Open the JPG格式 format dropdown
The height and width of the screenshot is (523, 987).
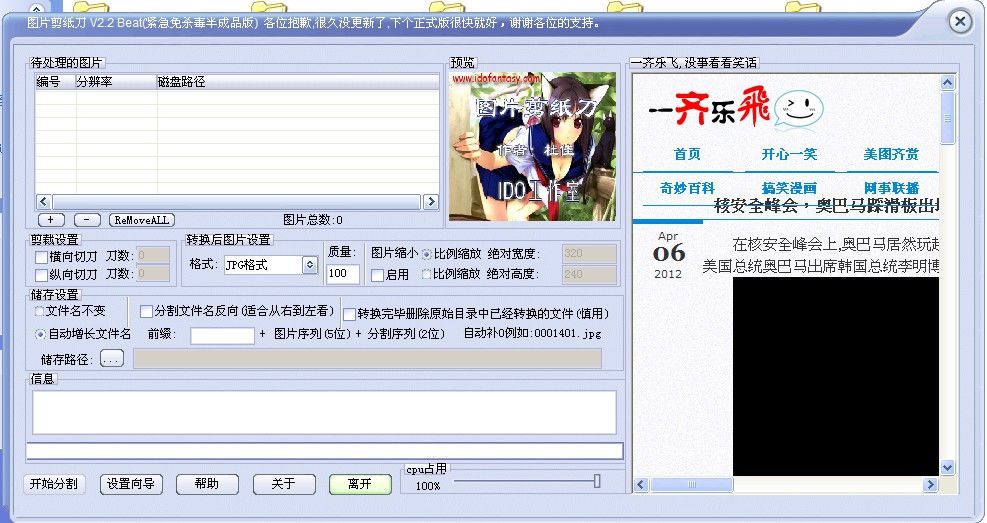click(x=309, y=265)
